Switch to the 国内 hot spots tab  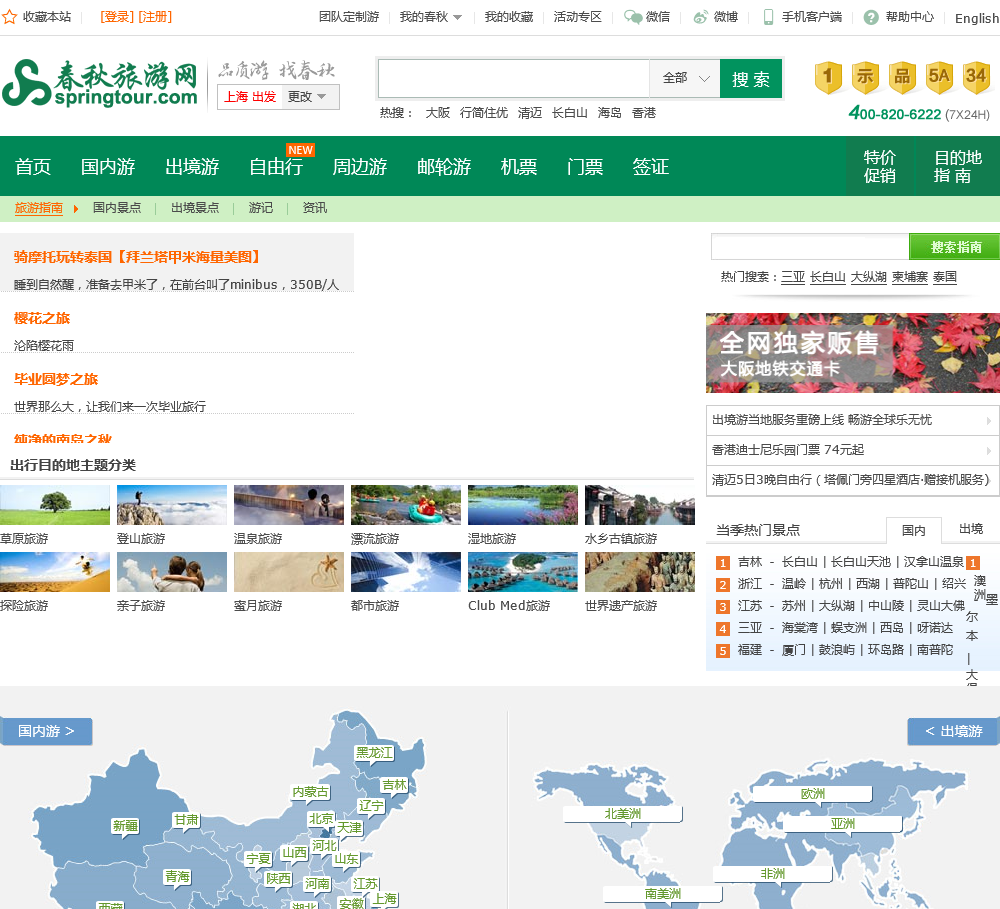pyautogui.click(x=913, y=530)
